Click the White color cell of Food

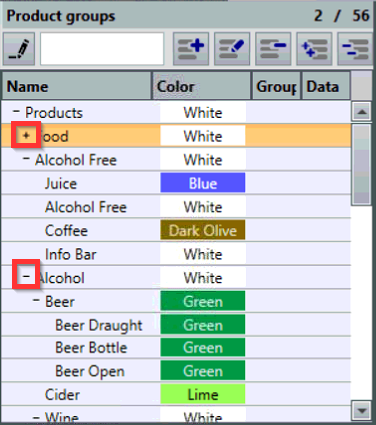tap(203, 136)
